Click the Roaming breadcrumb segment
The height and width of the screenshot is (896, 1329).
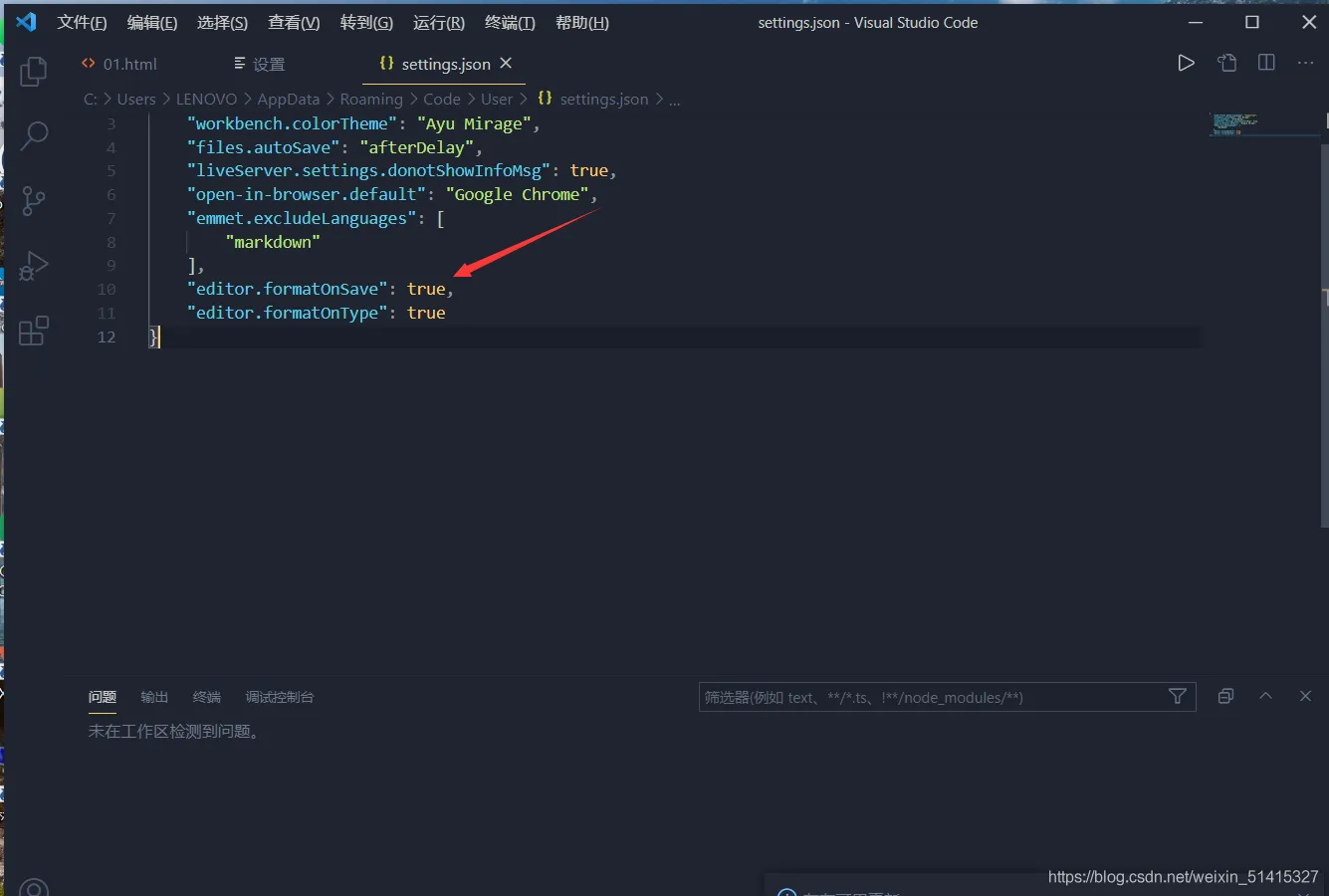coord(371,100)
